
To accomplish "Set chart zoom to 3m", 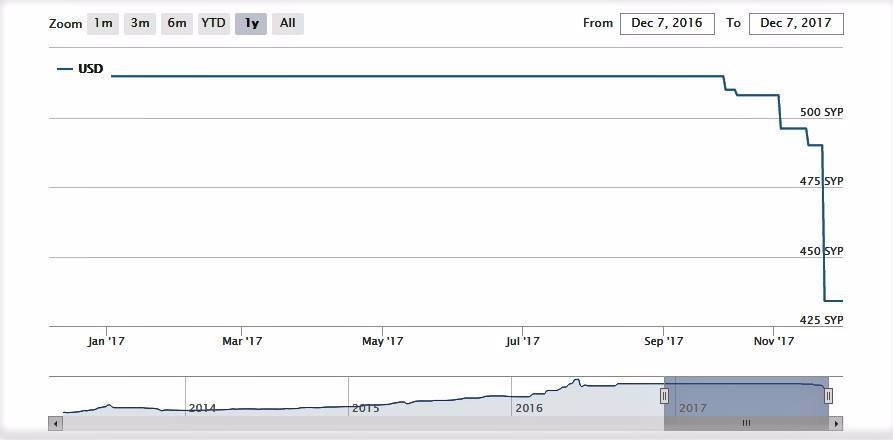I will [140, 24].
